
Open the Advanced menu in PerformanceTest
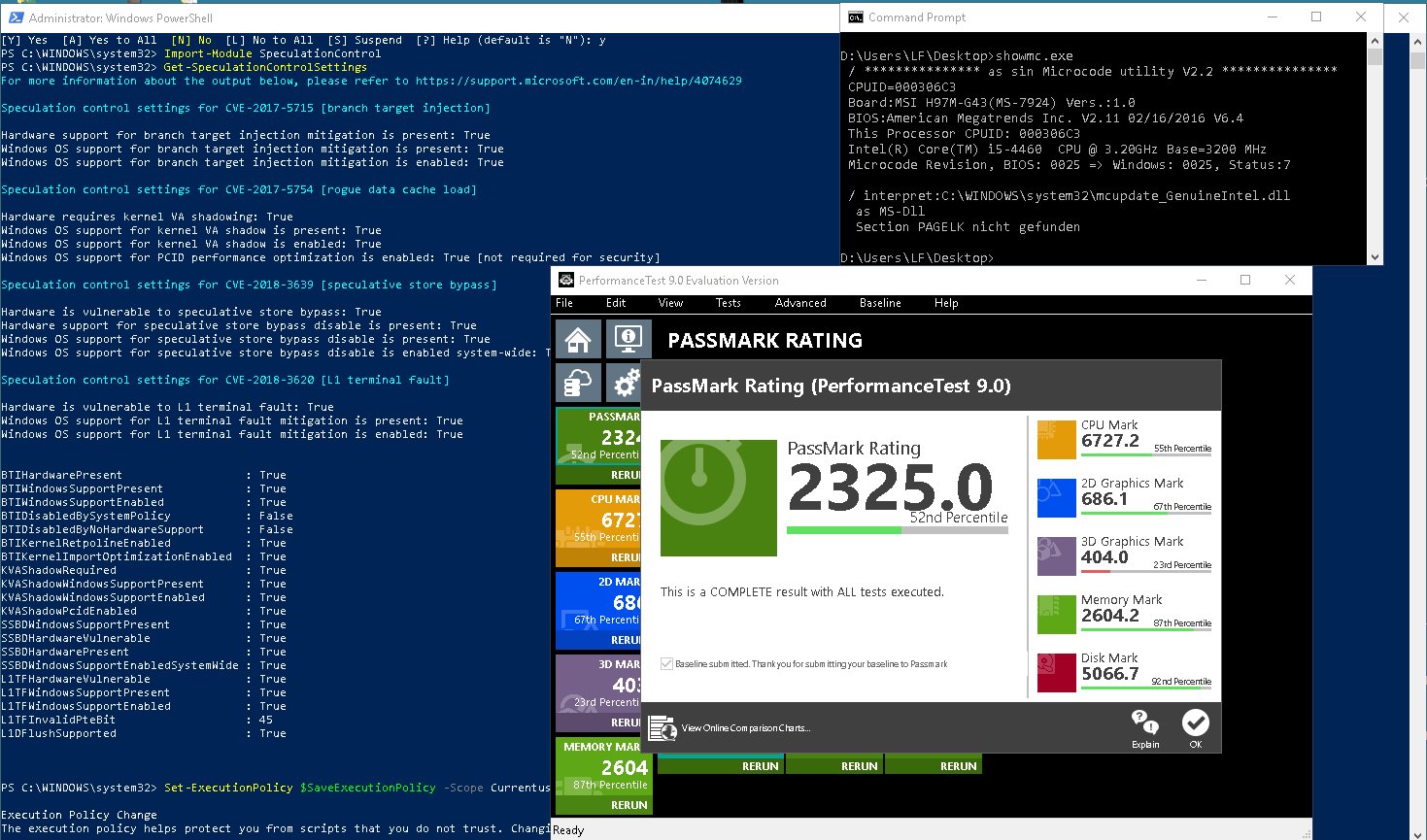point(800,303)
